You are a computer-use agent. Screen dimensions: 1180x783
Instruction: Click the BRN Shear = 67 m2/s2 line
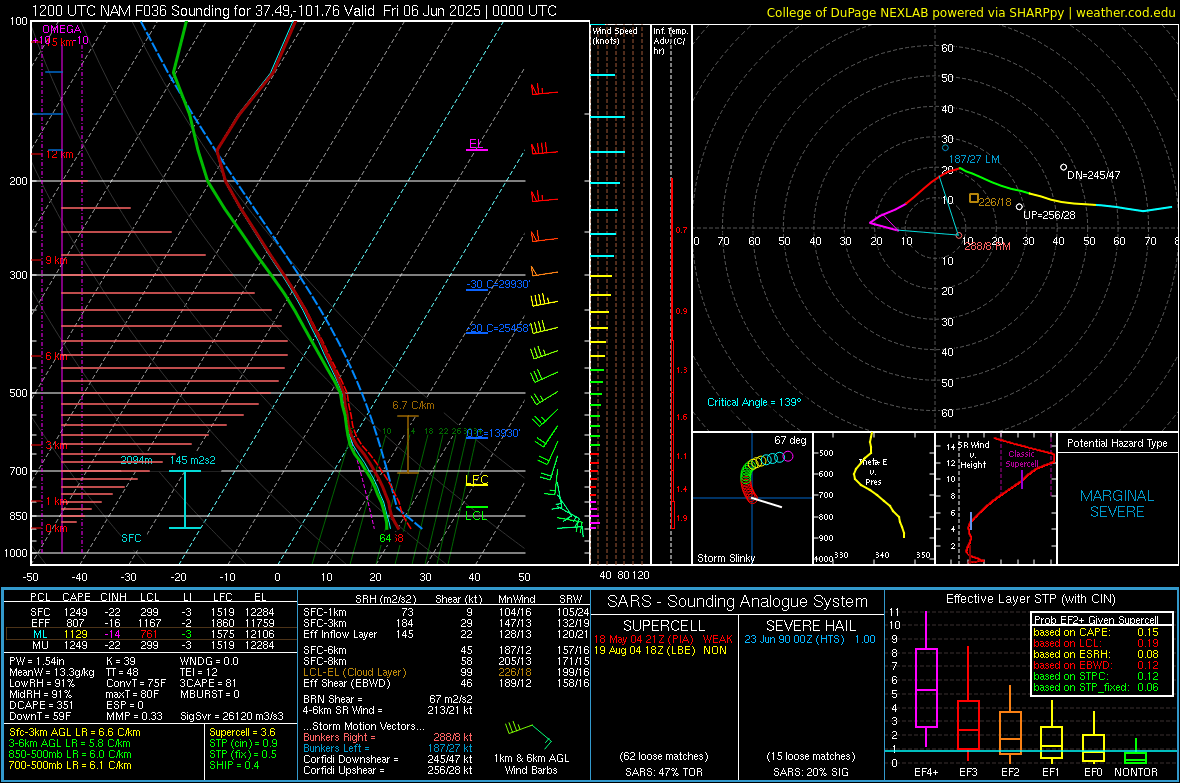[x=387, y=699]
